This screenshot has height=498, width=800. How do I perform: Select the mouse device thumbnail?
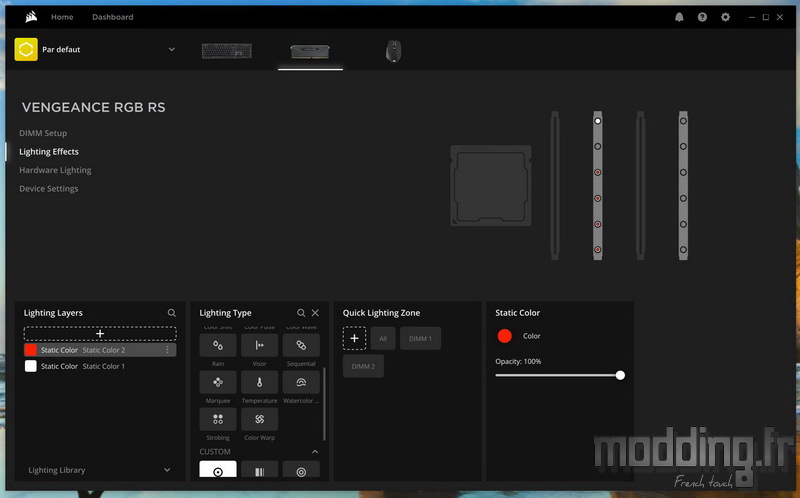393,51
